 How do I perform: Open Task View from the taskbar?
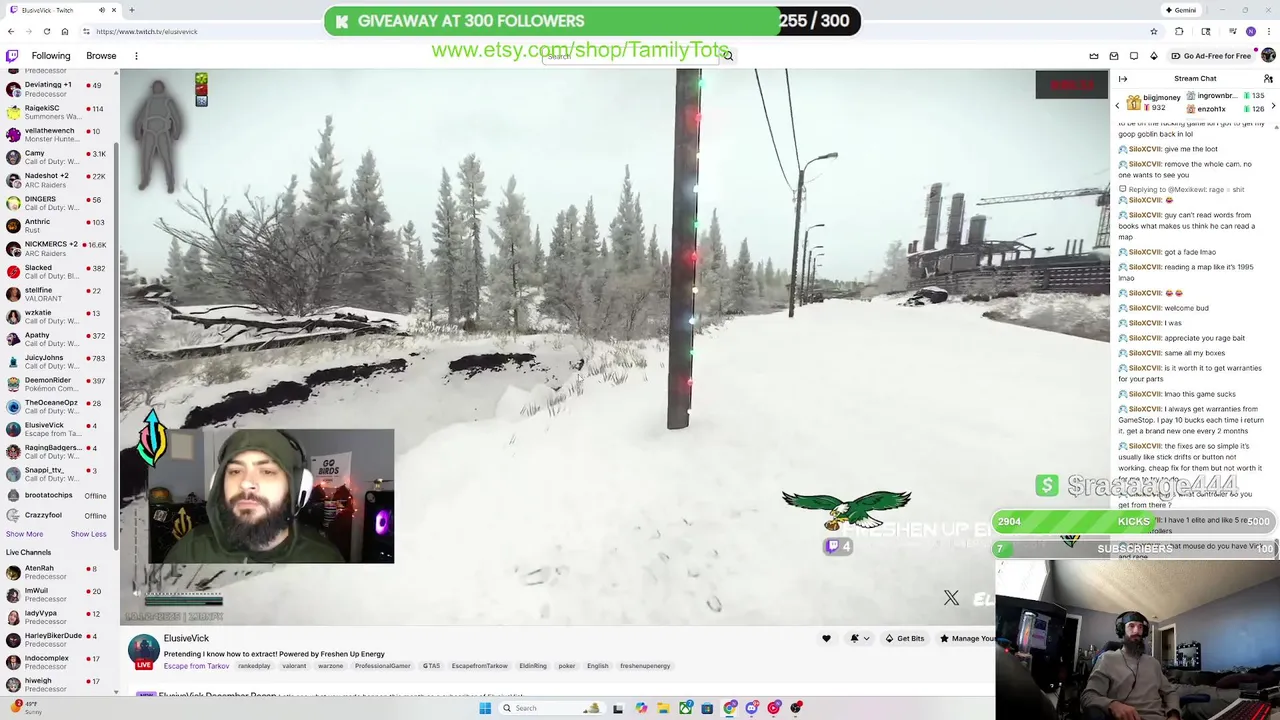pyautogui.click(x=618, y=708)
